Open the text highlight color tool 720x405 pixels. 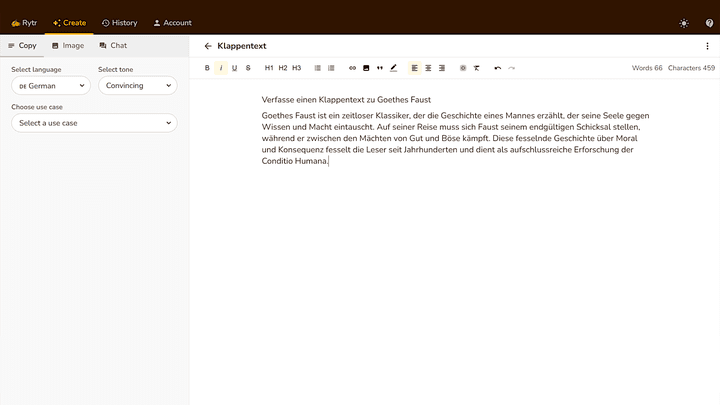pos(394,68)
